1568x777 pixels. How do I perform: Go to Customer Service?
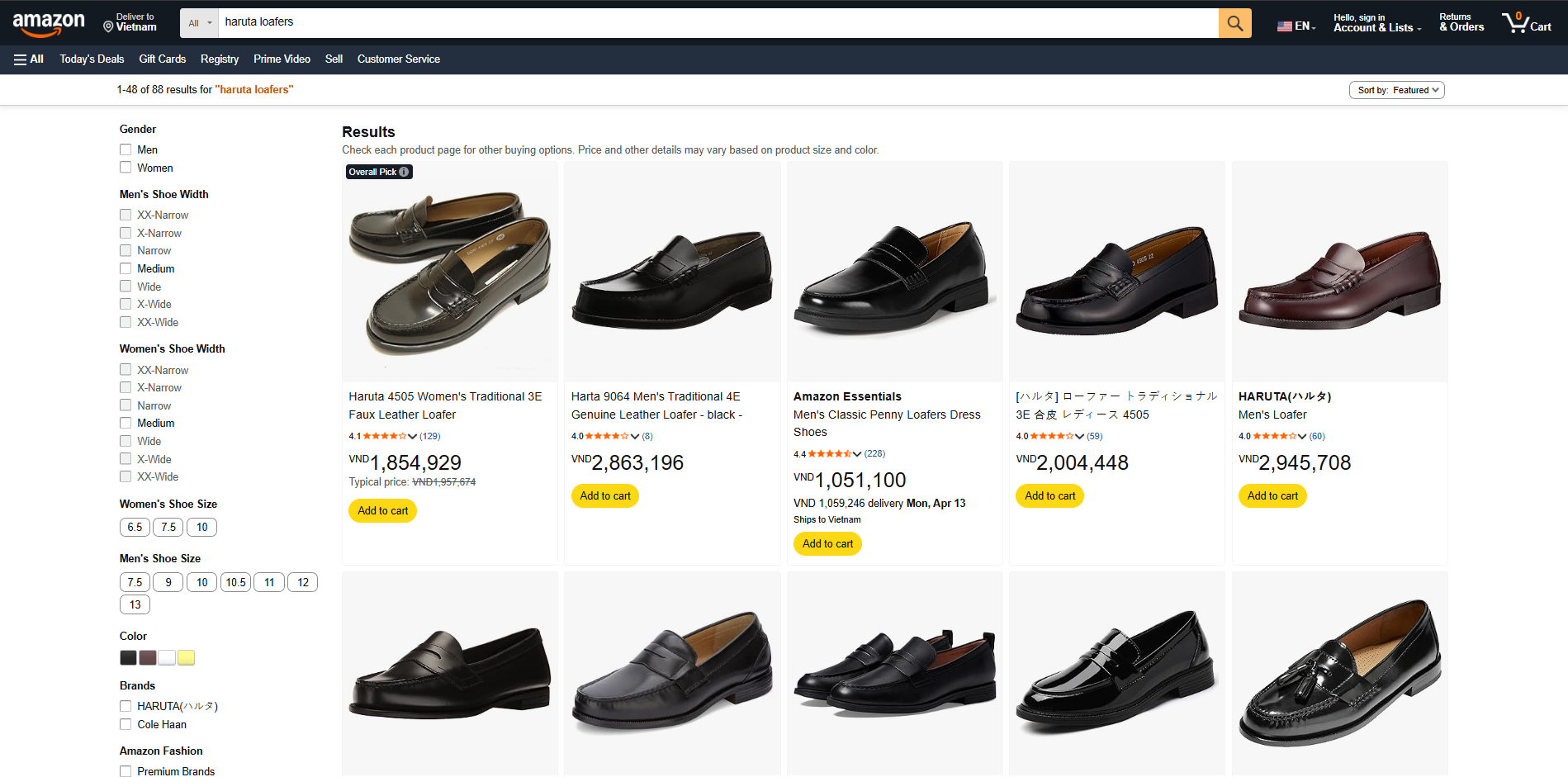point(398,59)
